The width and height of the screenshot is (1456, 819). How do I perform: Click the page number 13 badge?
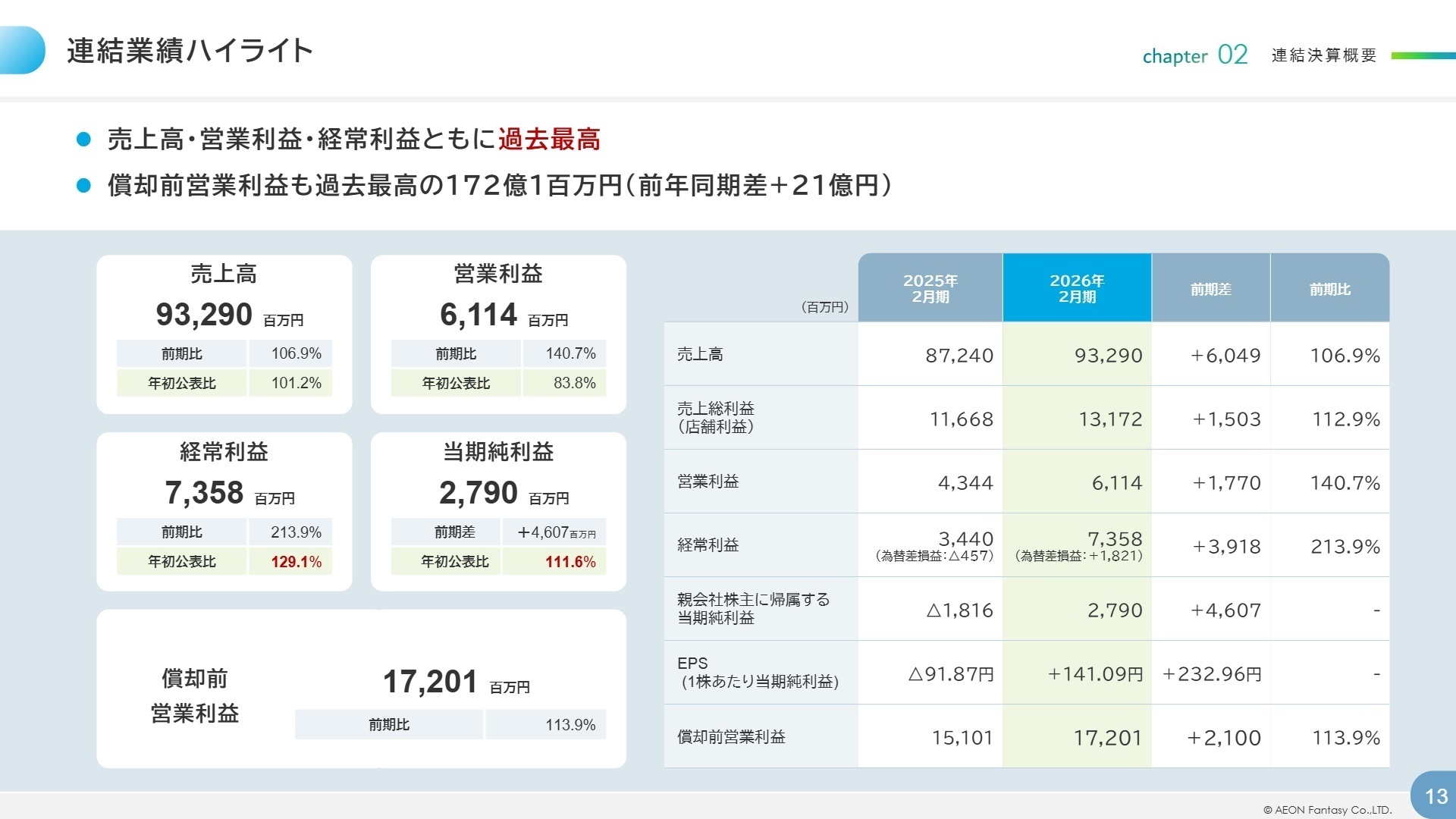click(x=1435, y=795)
